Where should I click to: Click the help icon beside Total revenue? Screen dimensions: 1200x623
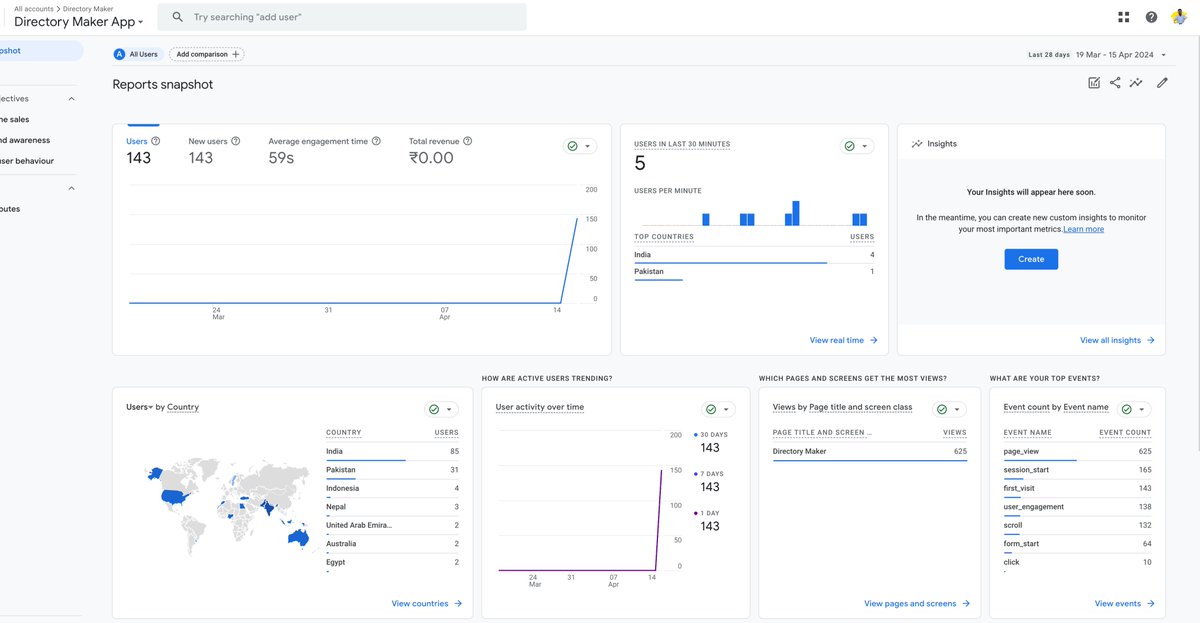pyautogui.click(x=468, y=141)
